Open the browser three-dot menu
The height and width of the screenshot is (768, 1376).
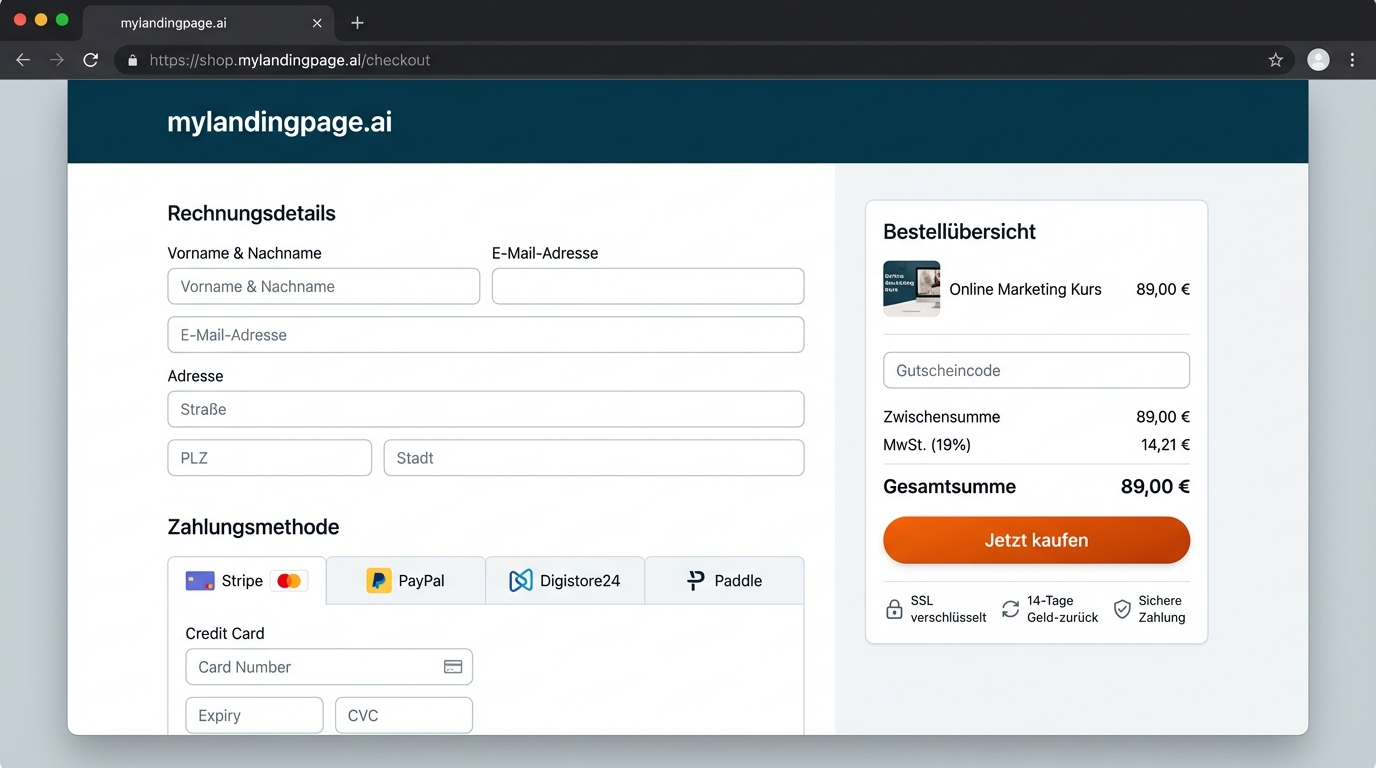(x=1352, y=60)
